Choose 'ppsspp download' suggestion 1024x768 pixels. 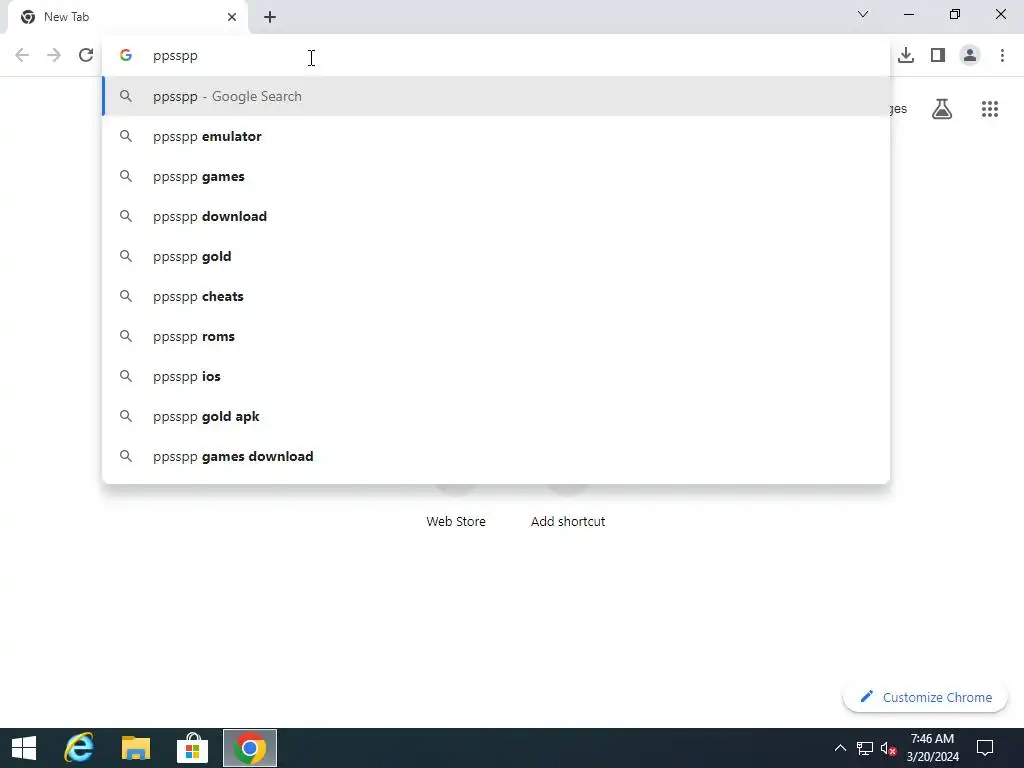[x=496, y=216]
